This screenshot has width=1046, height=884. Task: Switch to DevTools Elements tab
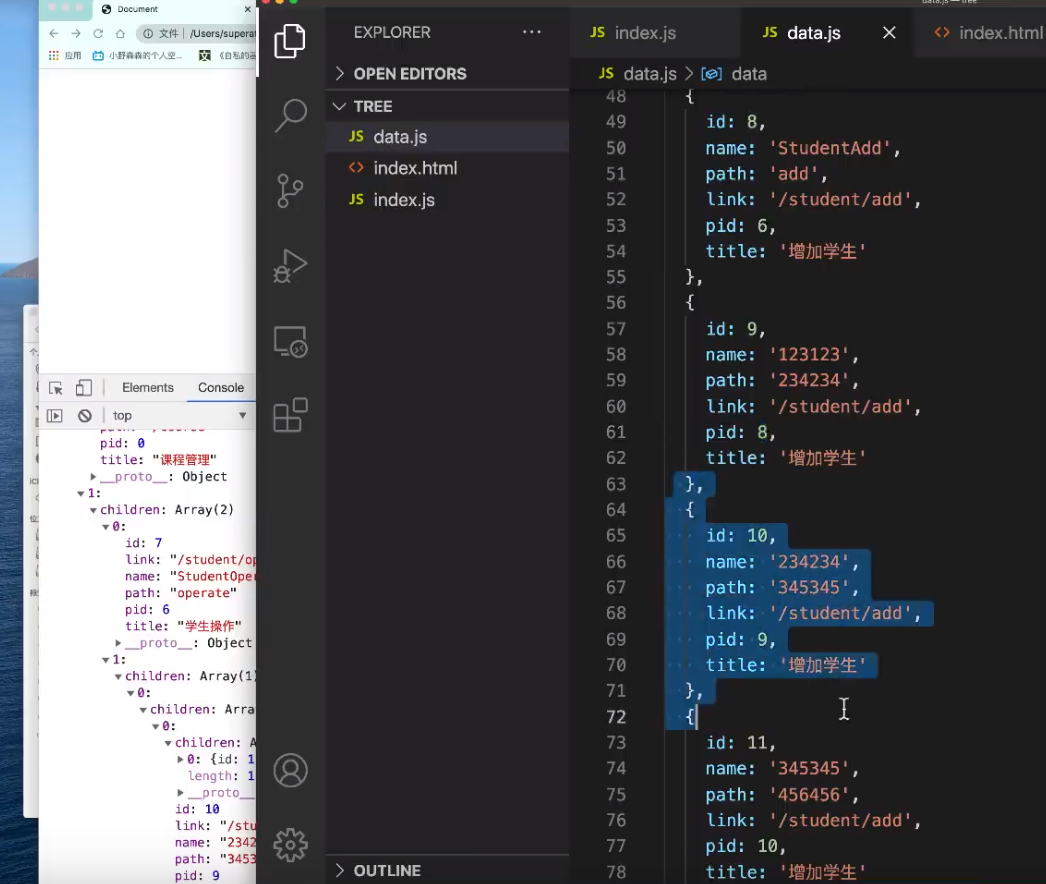(x=147, y=388)
